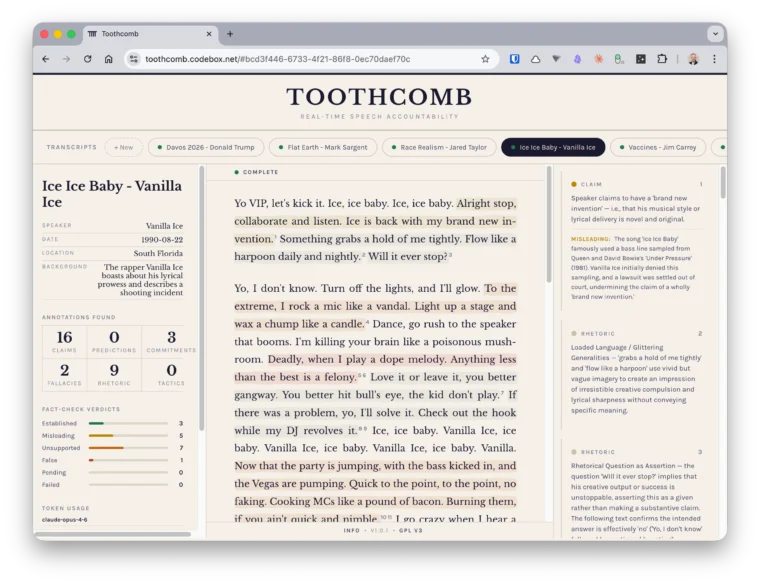
Task: Open the cloud-shaped extension icon
Action: pos(536,59)
